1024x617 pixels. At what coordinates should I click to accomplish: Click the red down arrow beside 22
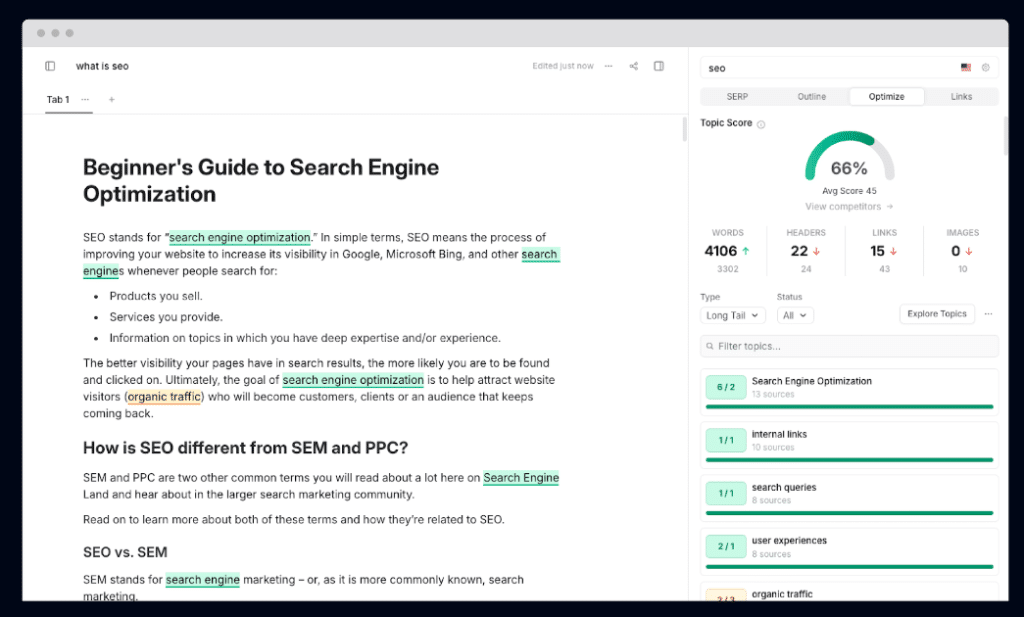tap(816, 251)
